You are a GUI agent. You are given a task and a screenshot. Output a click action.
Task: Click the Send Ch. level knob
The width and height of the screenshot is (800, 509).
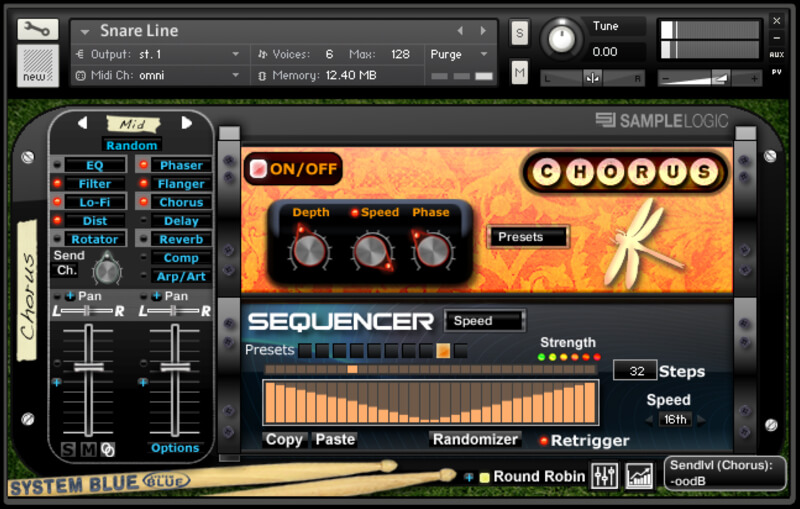click(107, 270)
